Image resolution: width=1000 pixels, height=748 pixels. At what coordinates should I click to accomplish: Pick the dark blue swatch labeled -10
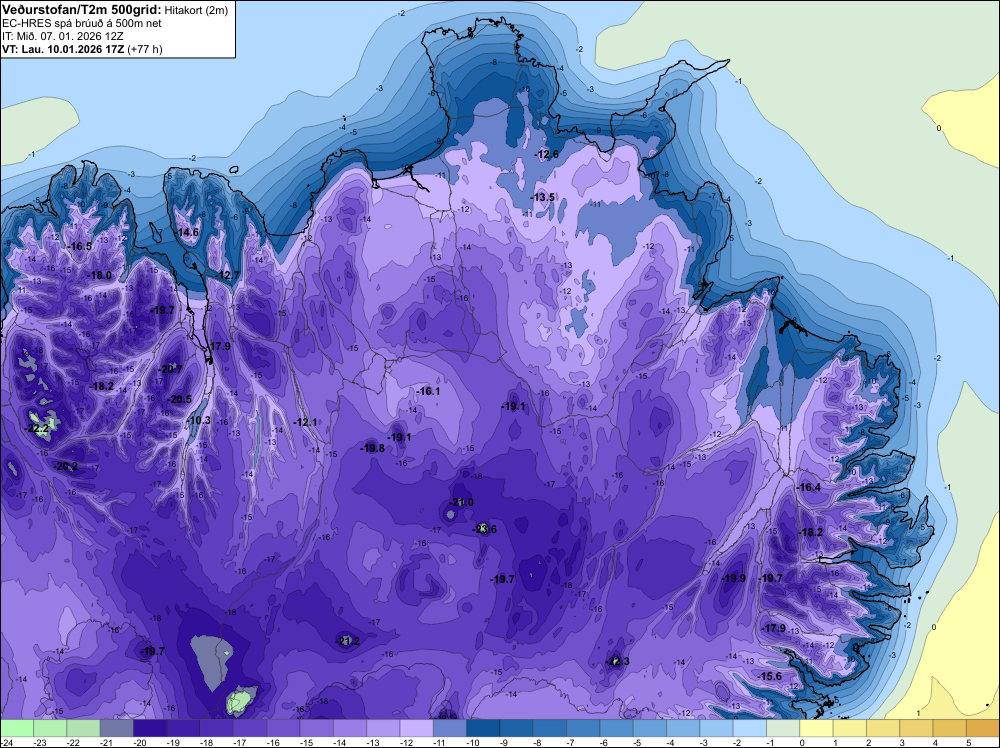(x=483, y=728)
